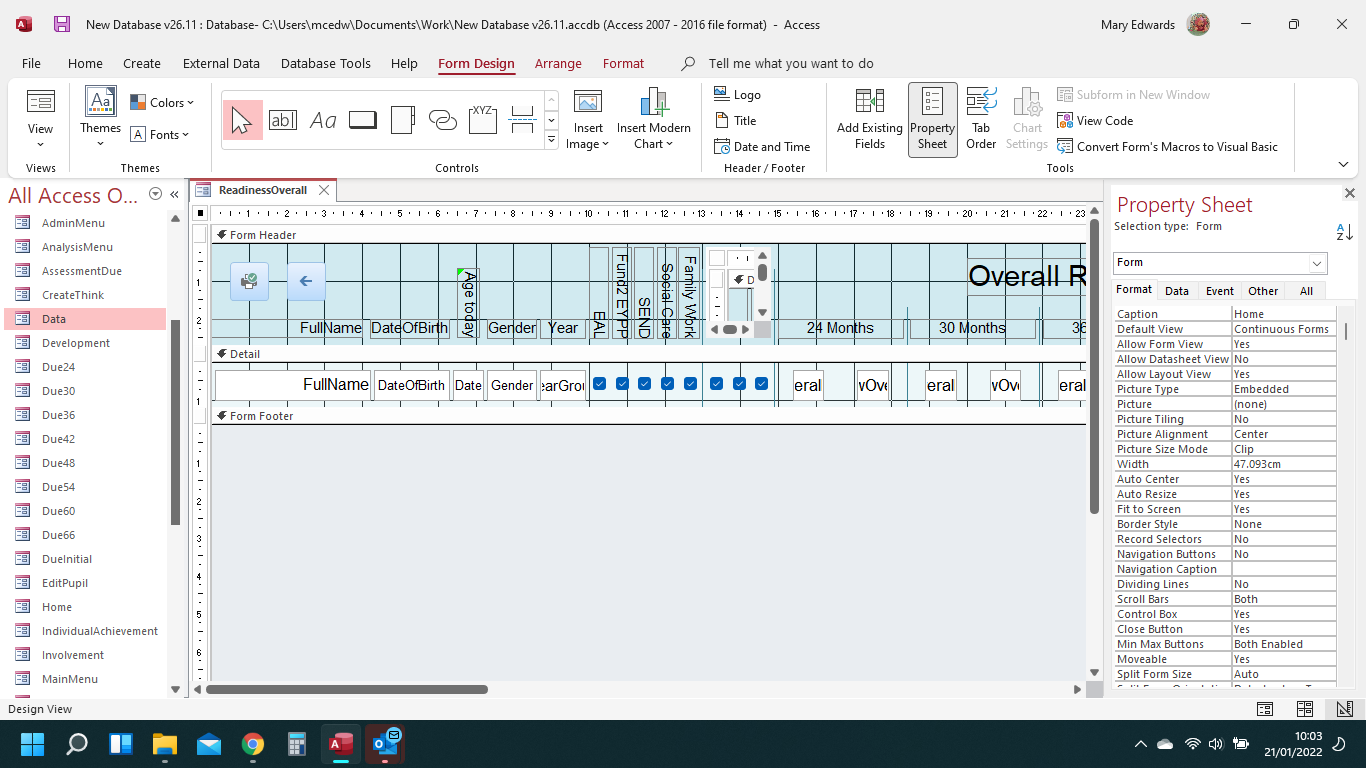Viewport: 1366px width, 768px height.
Task: Open the Fonts theme dropdown
Action: click(160, 135)
